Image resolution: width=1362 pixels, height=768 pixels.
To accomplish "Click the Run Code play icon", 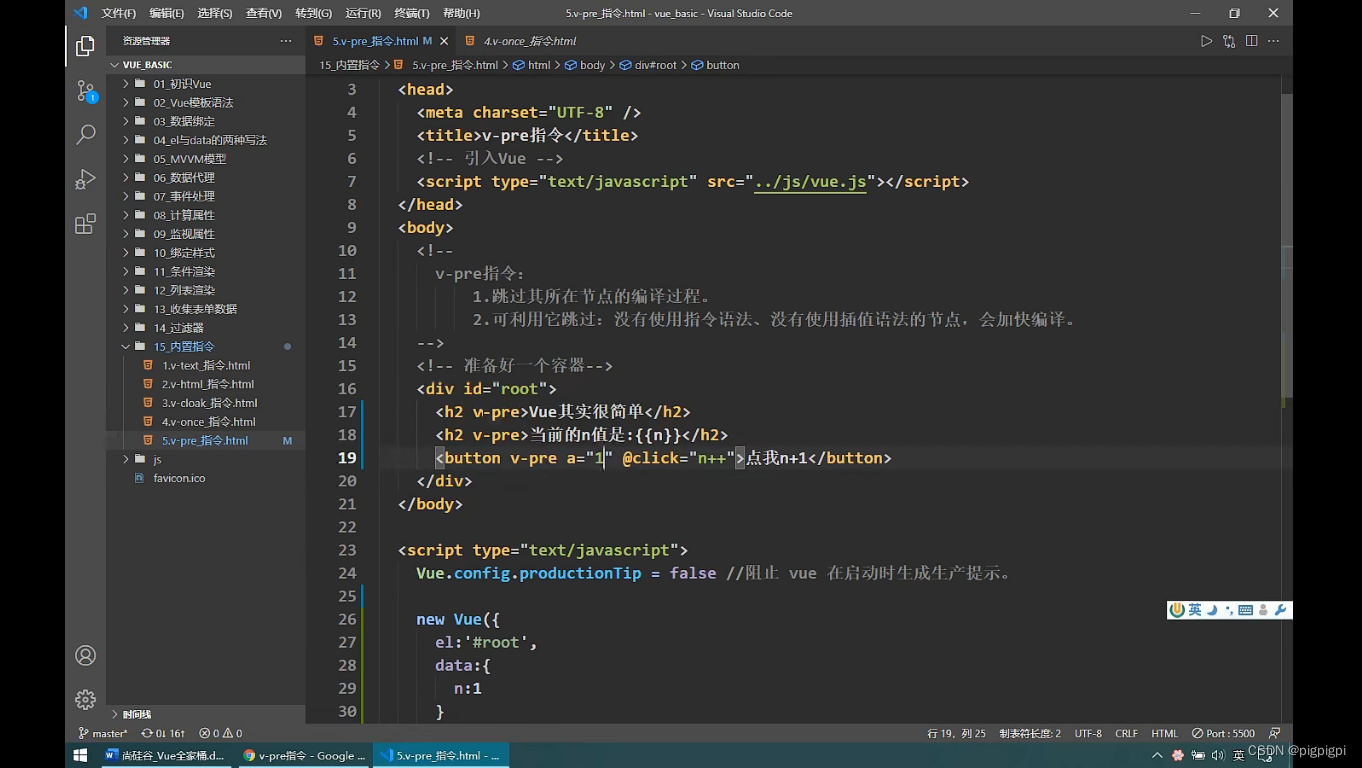I will tap(1206, 41).
